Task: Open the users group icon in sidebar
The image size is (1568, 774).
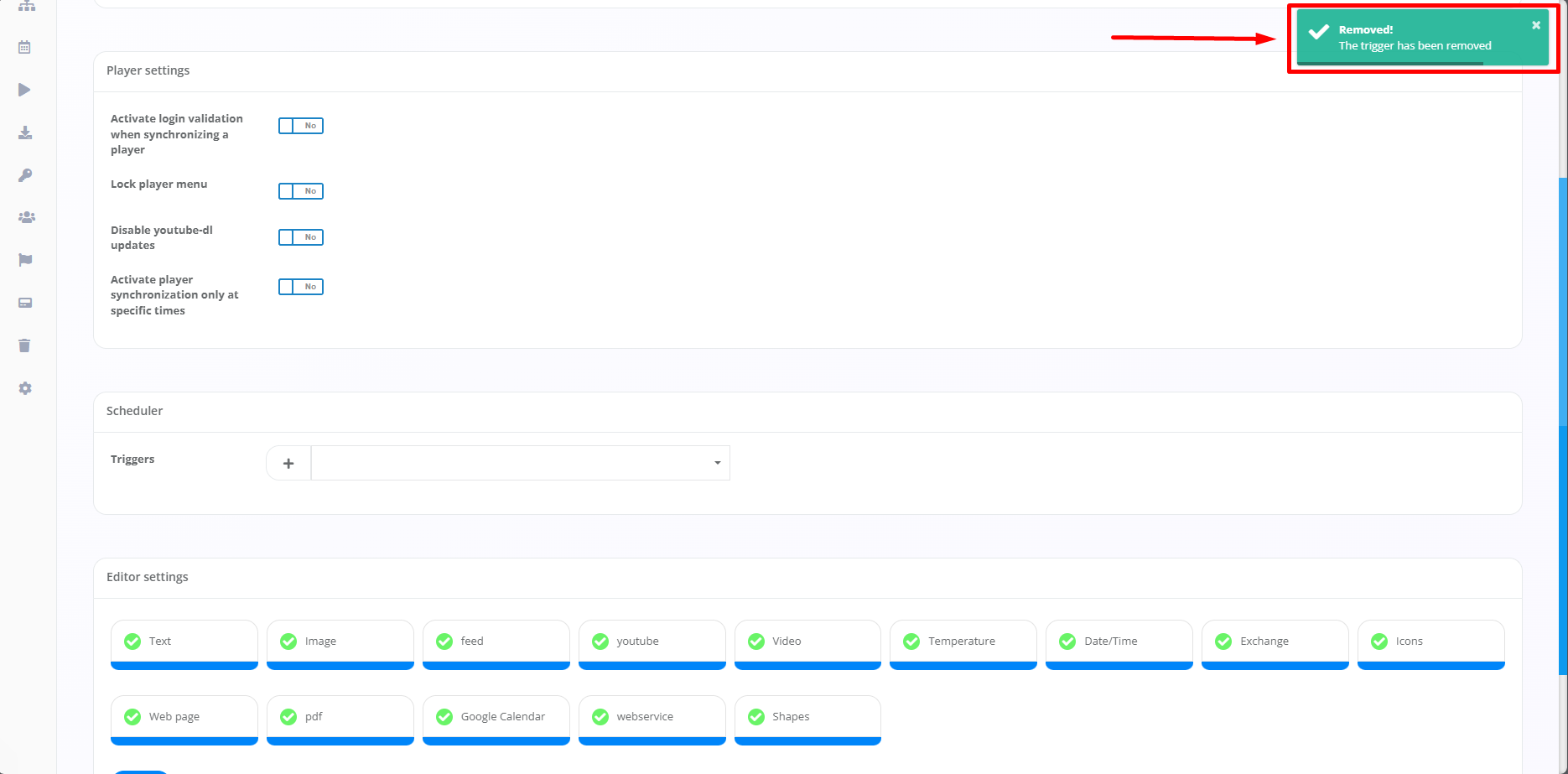Action: coord(26,217)
